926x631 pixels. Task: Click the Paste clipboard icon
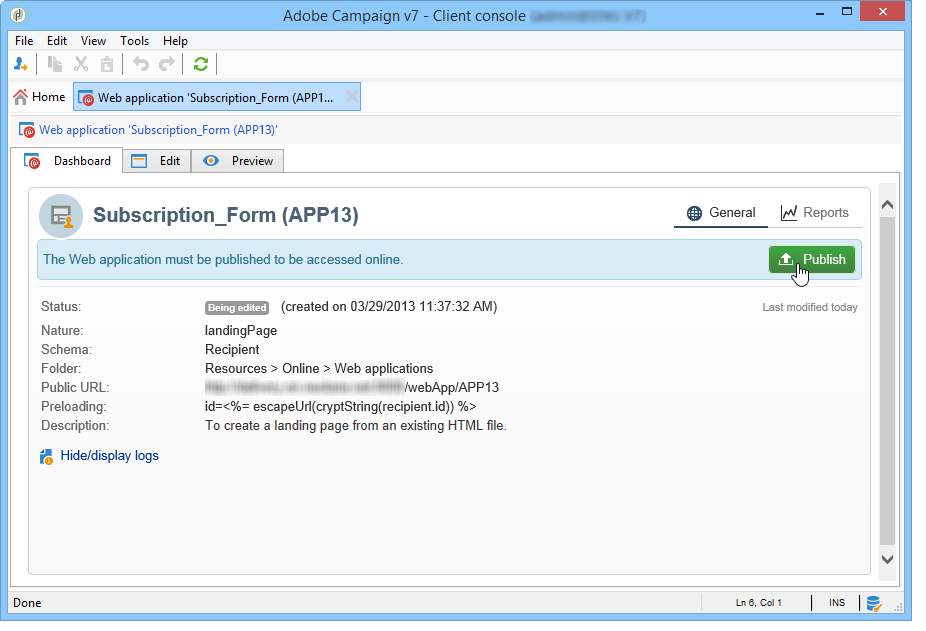coord(107,64)
